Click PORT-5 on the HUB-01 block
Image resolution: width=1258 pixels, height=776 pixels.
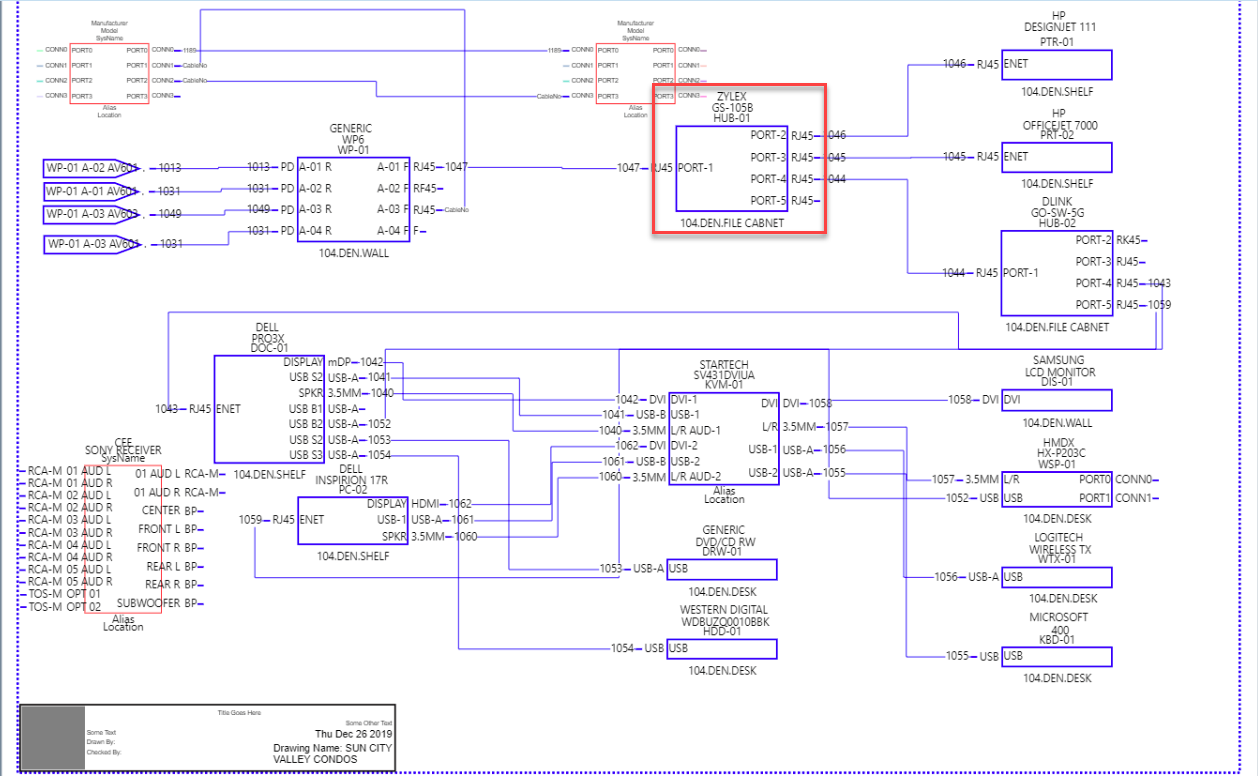(x=769, y=201)
